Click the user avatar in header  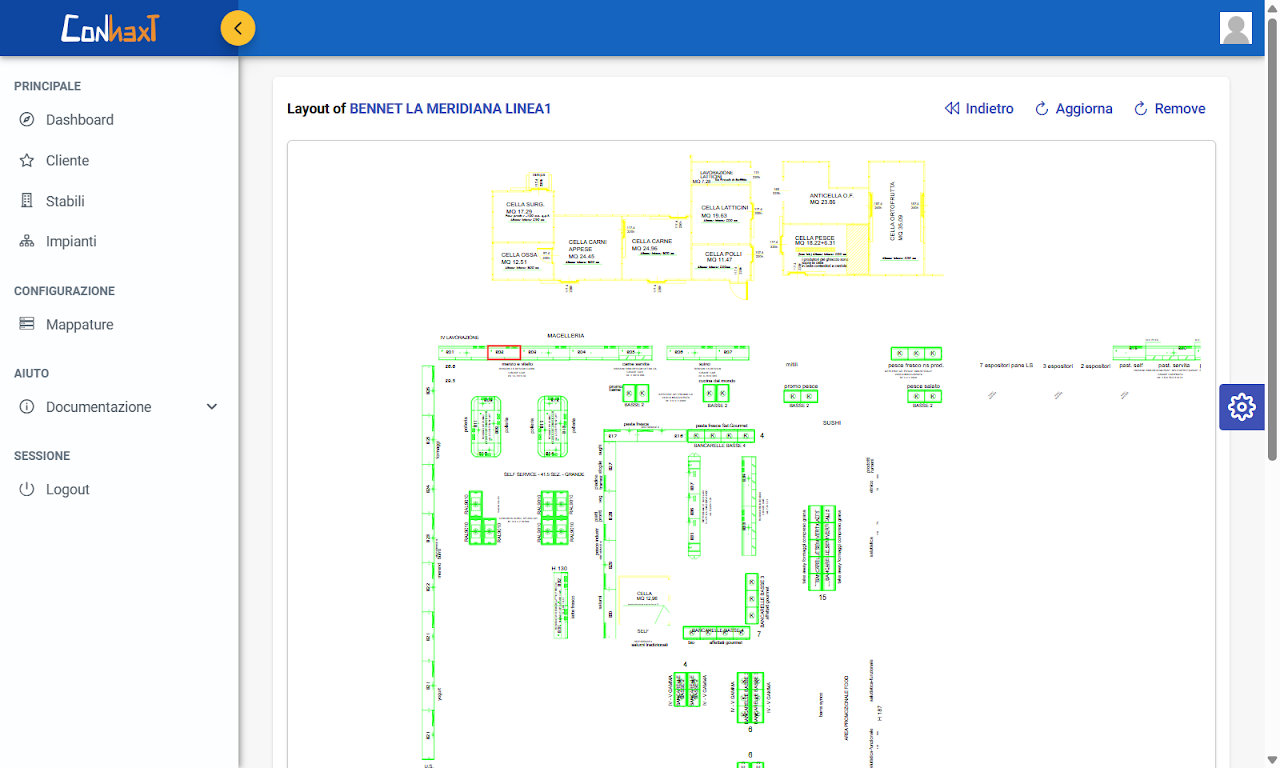tap(1236, 28)
